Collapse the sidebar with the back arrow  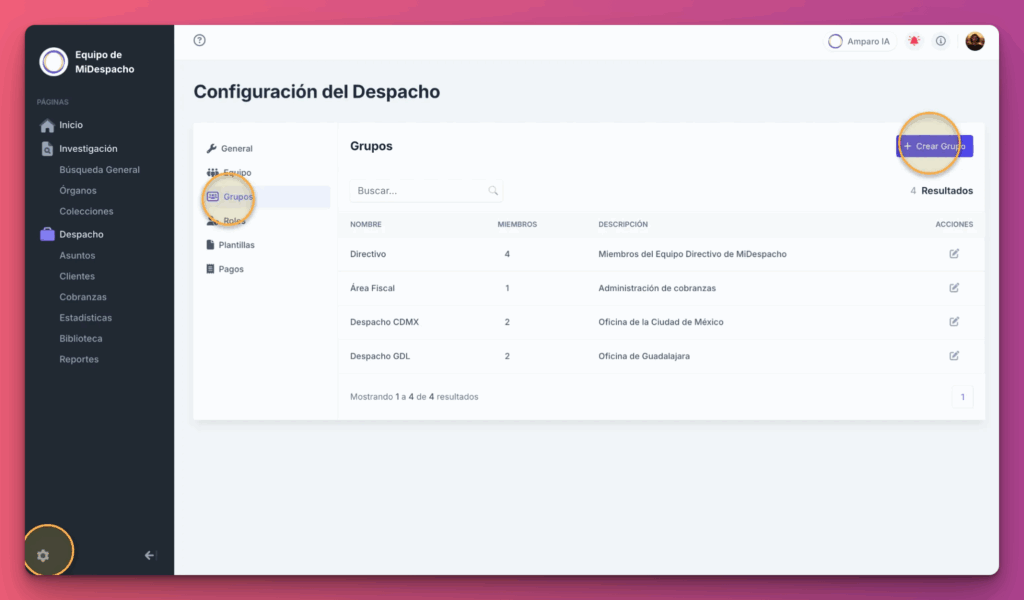(150, 555)
